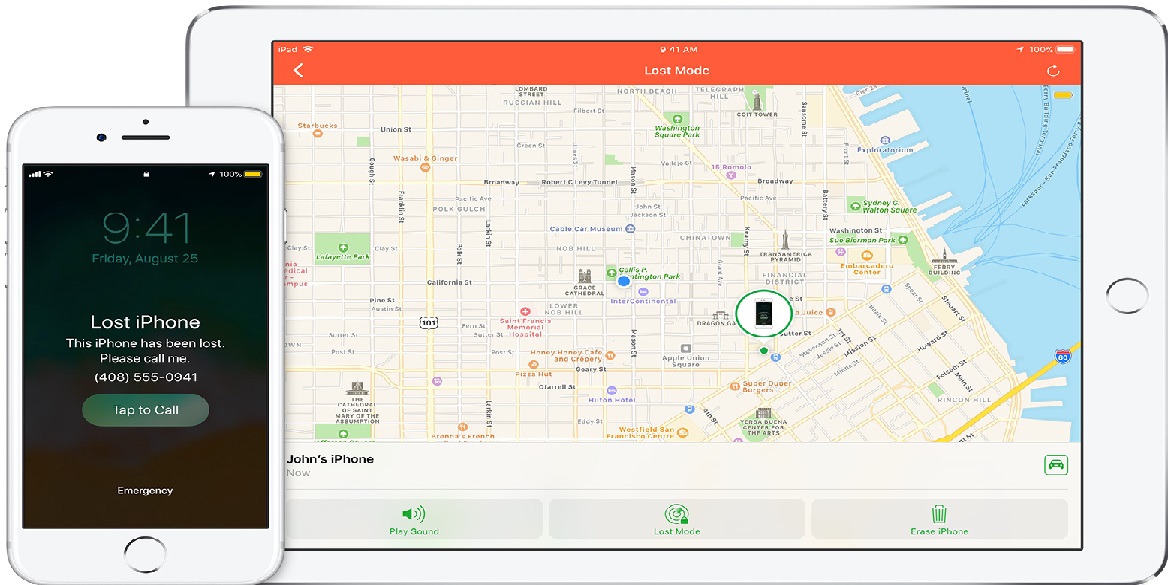1168x585 pixels.
Task: Tap Yerba Buena Center for the Arts icon
Action: click(762, 414)
